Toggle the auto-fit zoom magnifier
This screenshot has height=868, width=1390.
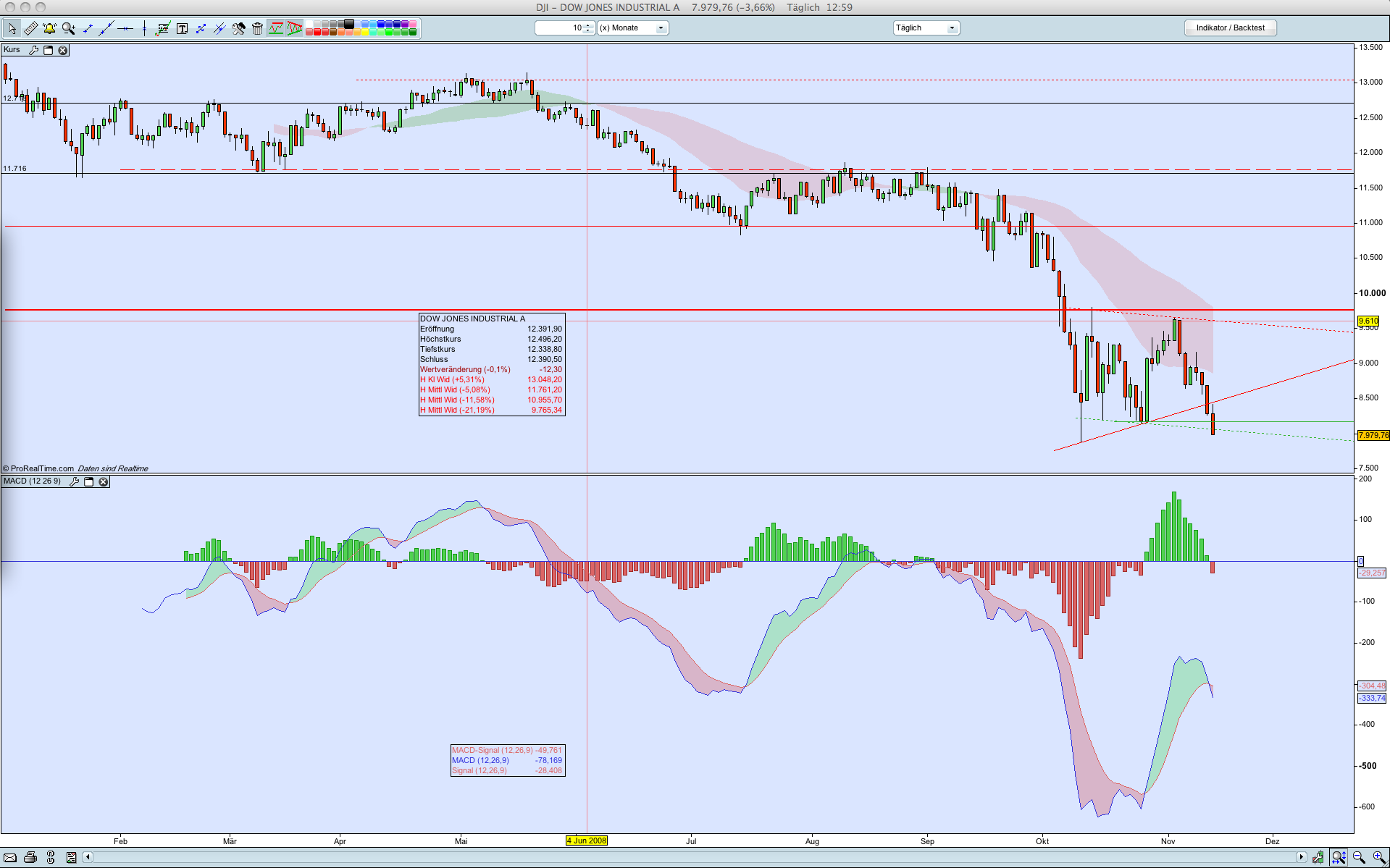pyautogui.click(x=1339, y=858)
